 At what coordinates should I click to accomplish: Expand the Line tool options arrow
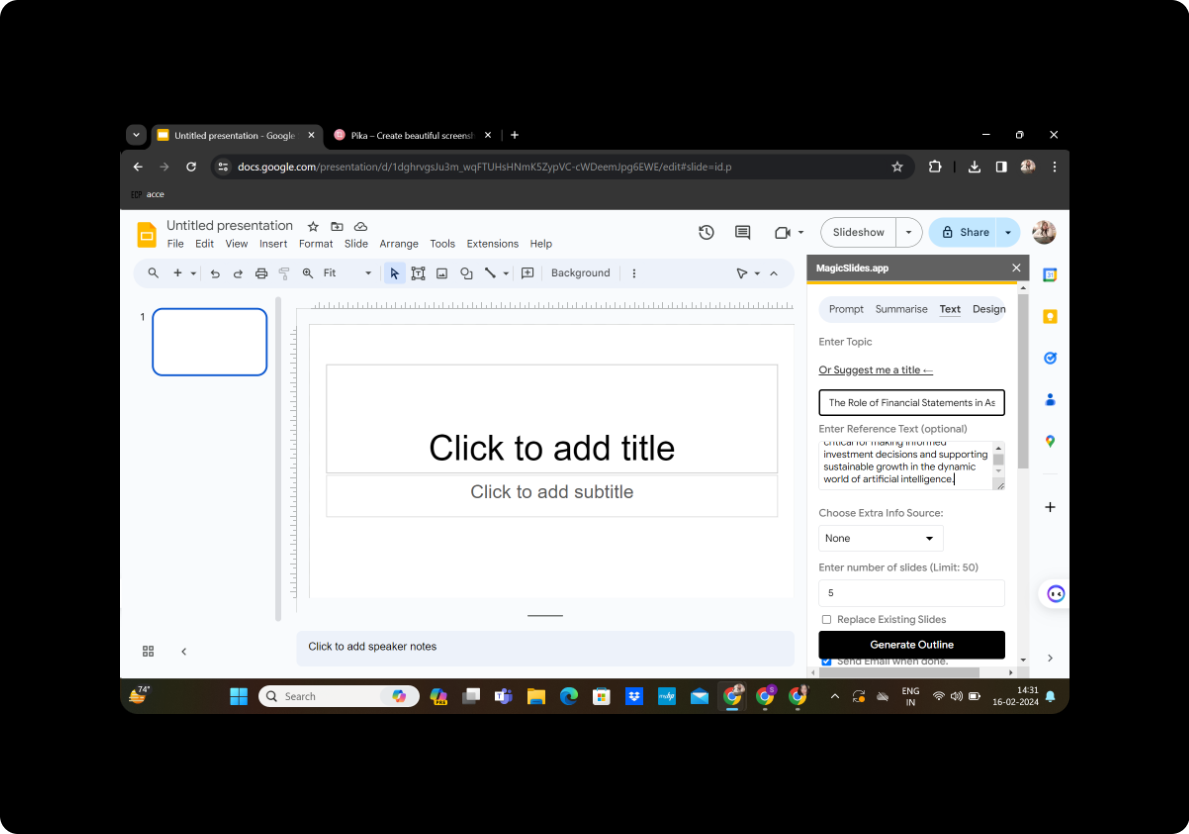click(x=506, y=273)
